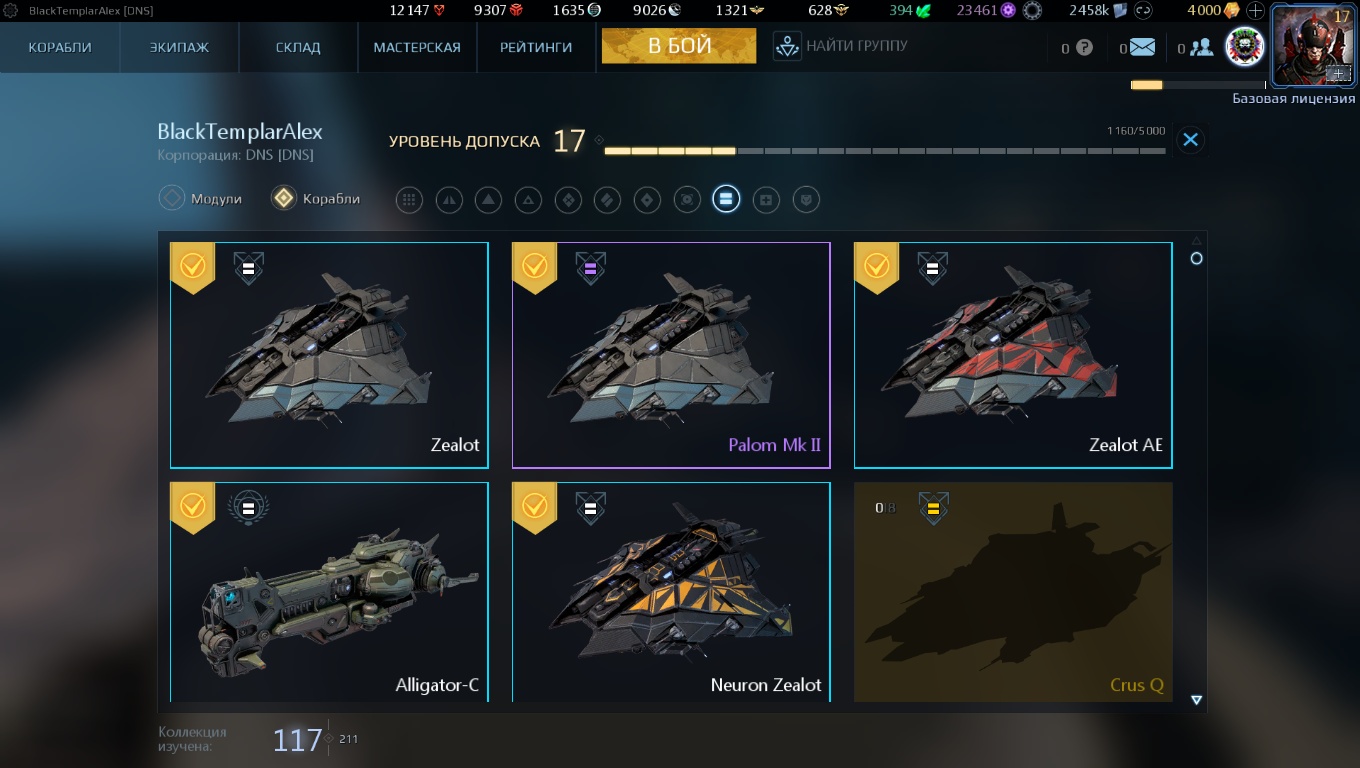Switch to Модули collection view
The image size is (1360, 768).
click(x=201, y=199)
